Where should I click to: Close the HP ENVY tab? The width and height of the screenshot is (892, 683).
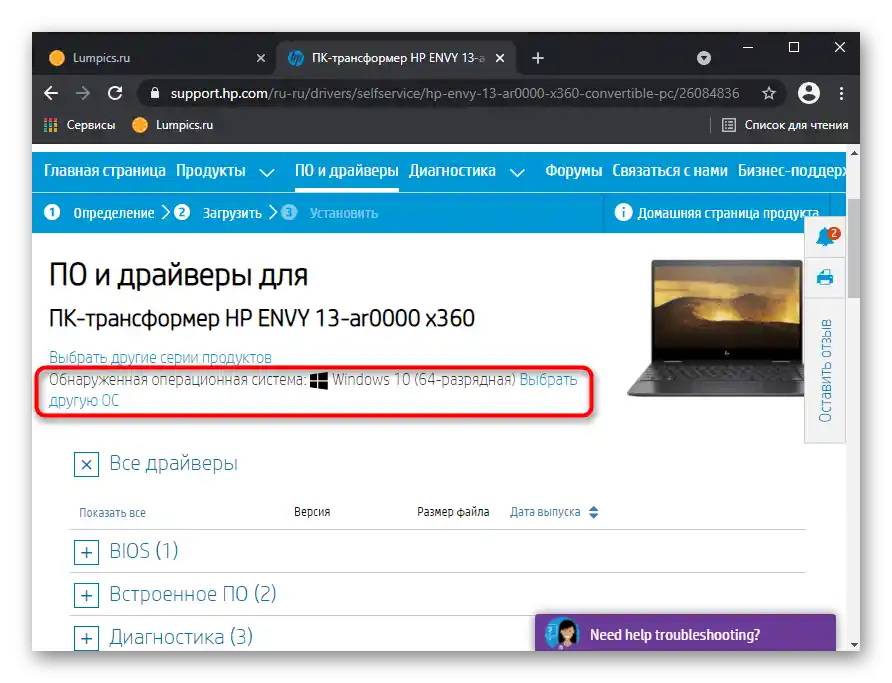pyautogui.click(x=499, y=58)
